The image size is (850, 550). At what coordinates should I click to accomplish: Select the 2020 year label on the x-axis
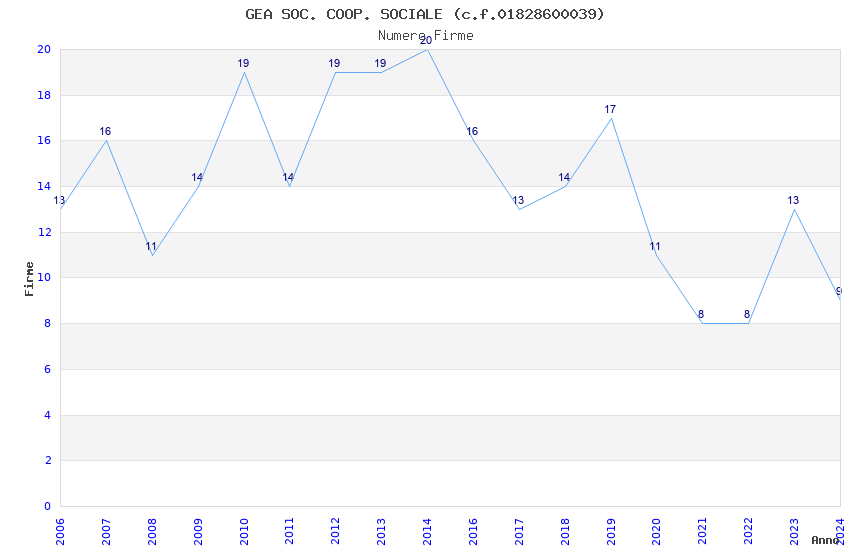point(656,532)
